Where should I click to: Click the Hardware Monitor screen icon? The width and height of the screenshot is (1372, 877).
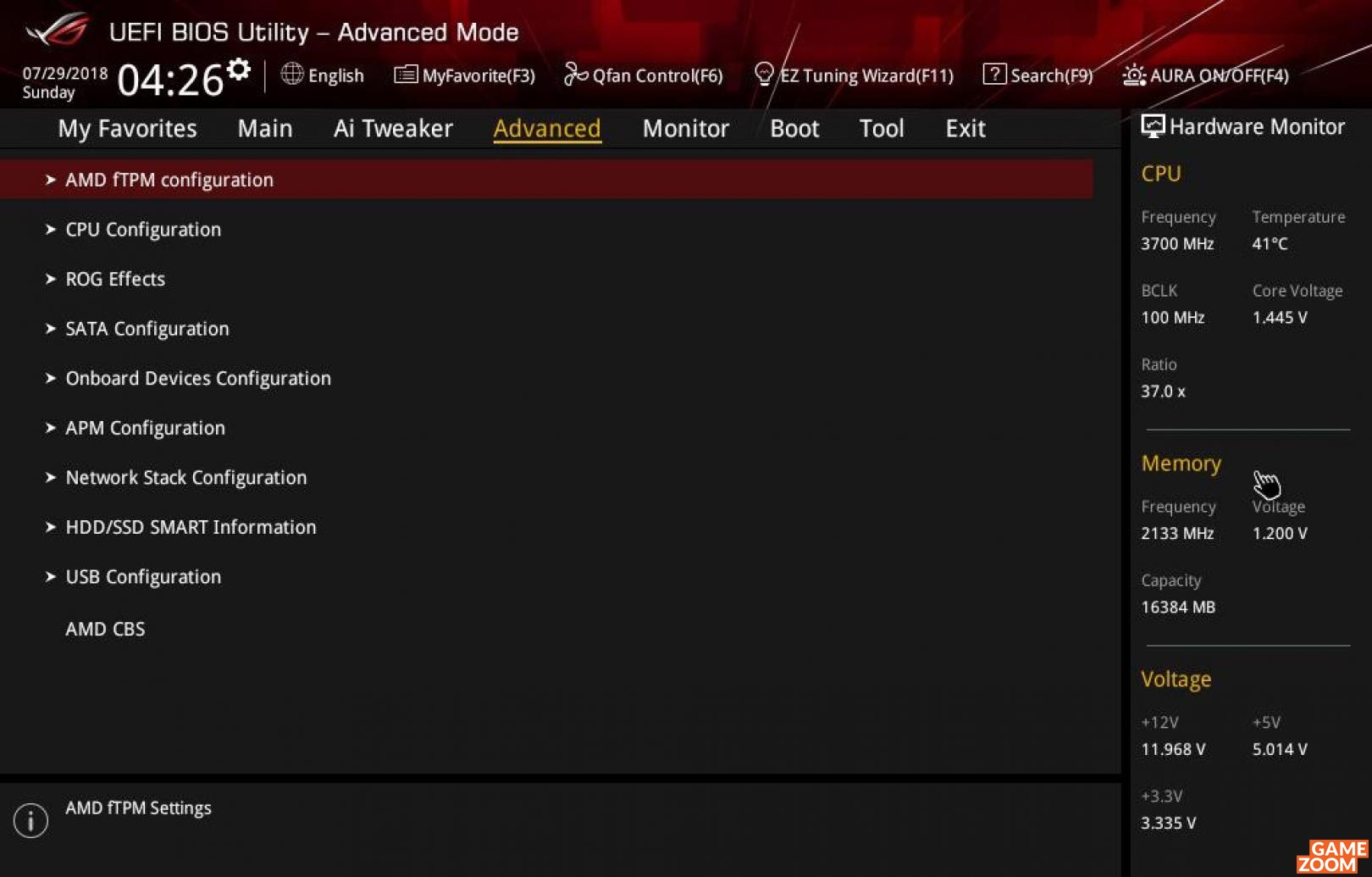(1153, 126)
